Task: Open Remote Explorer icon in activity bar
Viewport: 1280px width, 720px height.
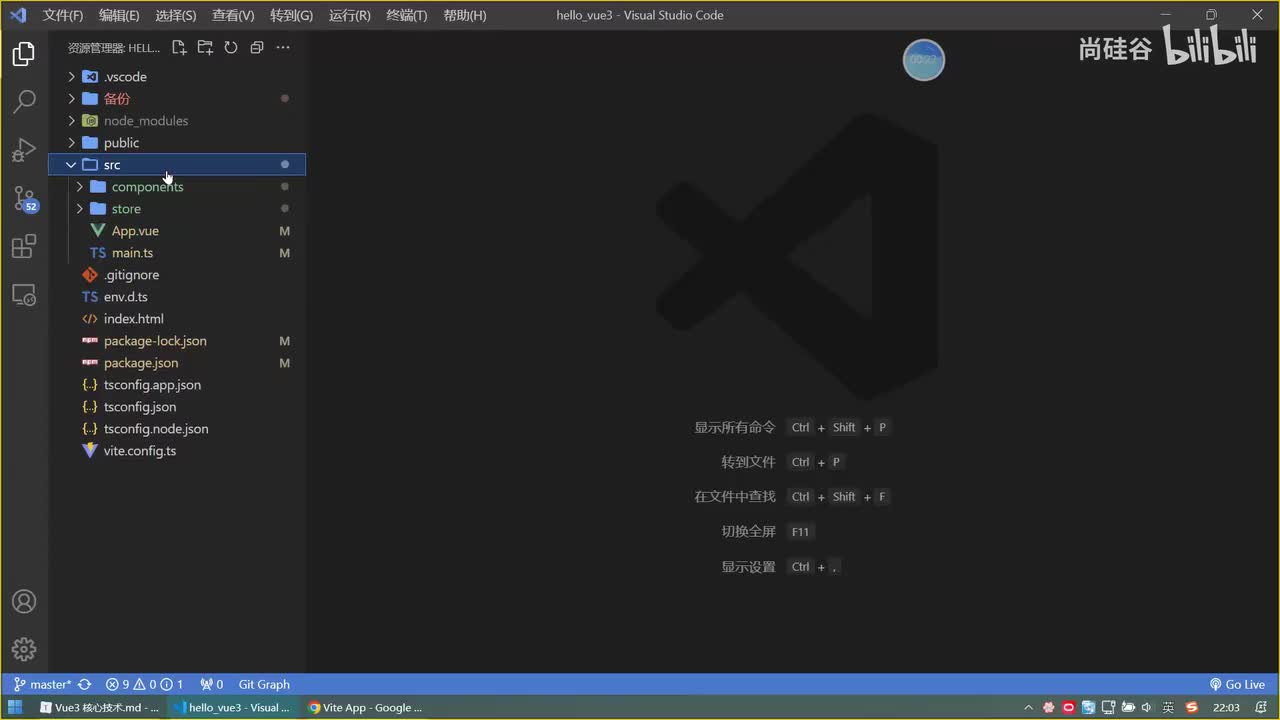Action: (x=24, y=294)
